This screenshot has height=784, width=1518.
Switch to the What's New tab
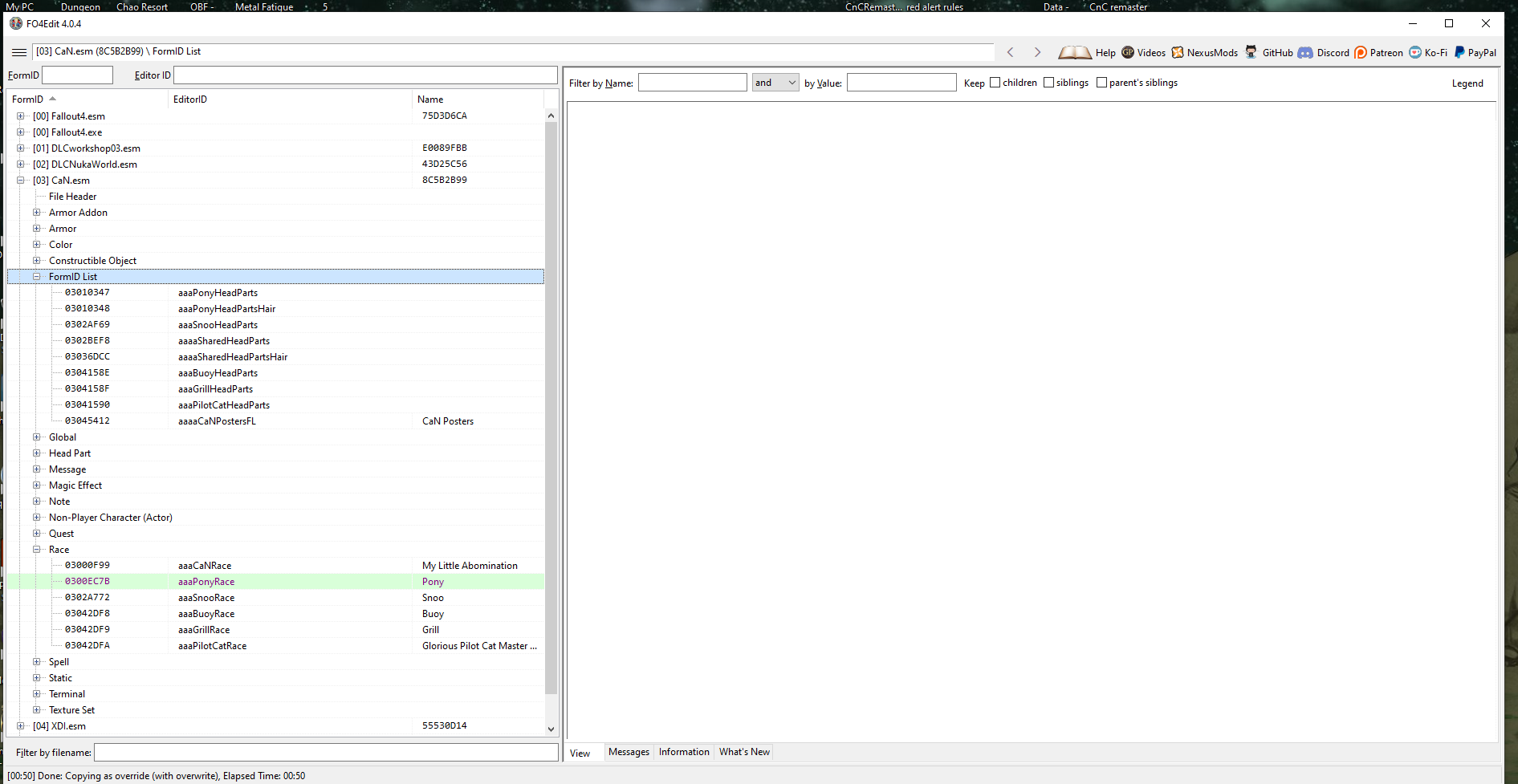(x=744, y=752)
